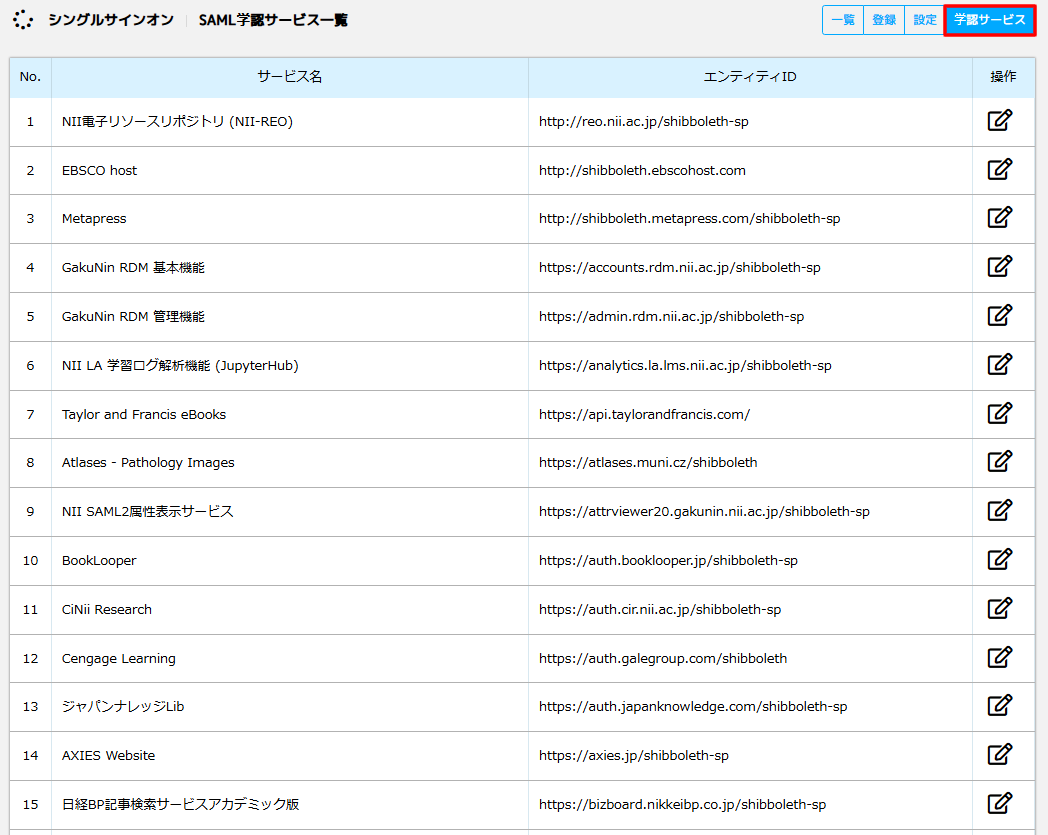Select the AXIES Website name

coord(108,755)
